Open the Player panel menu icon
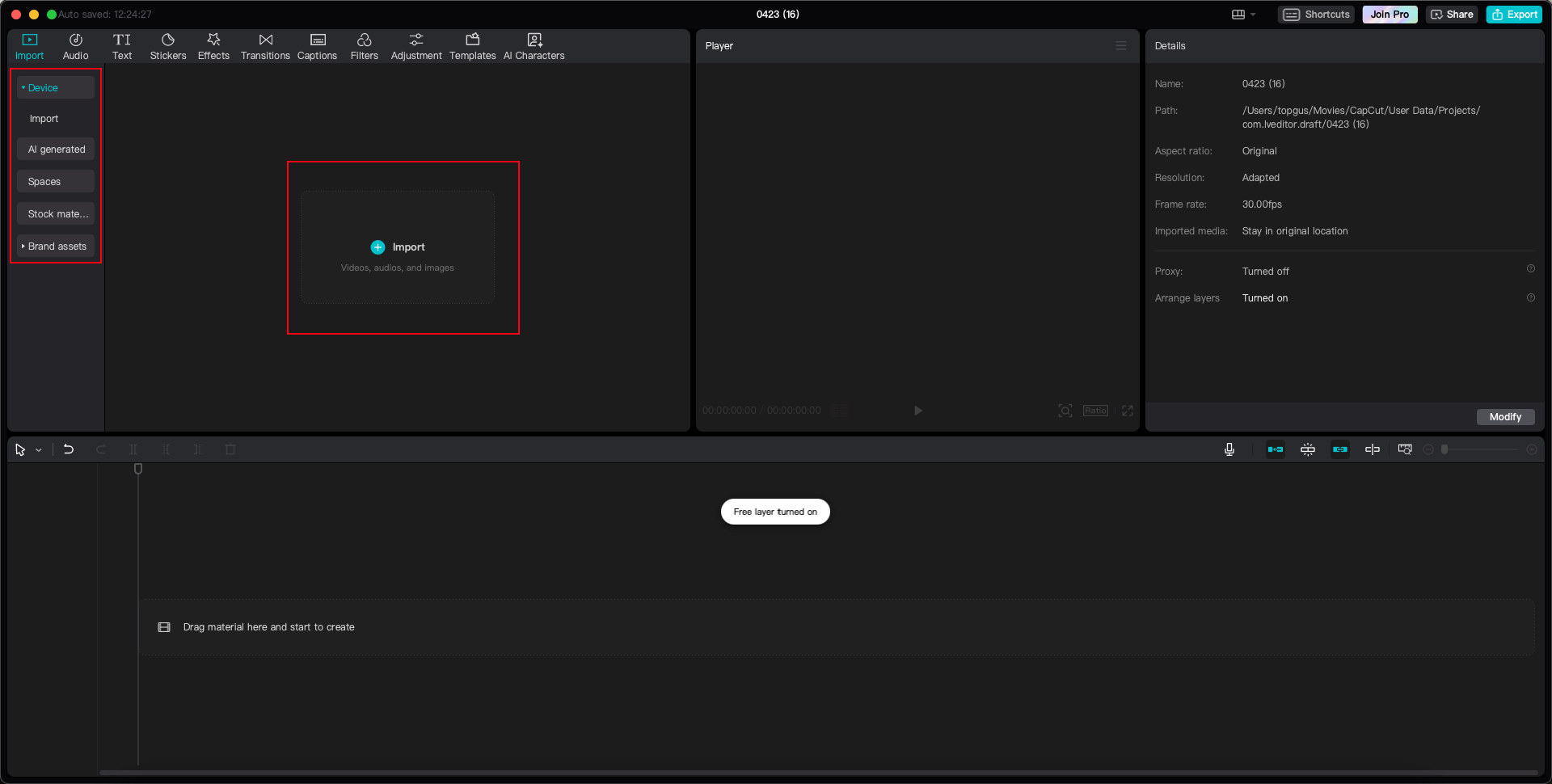Screen dimensions: 1552x784 point(1121,46)
